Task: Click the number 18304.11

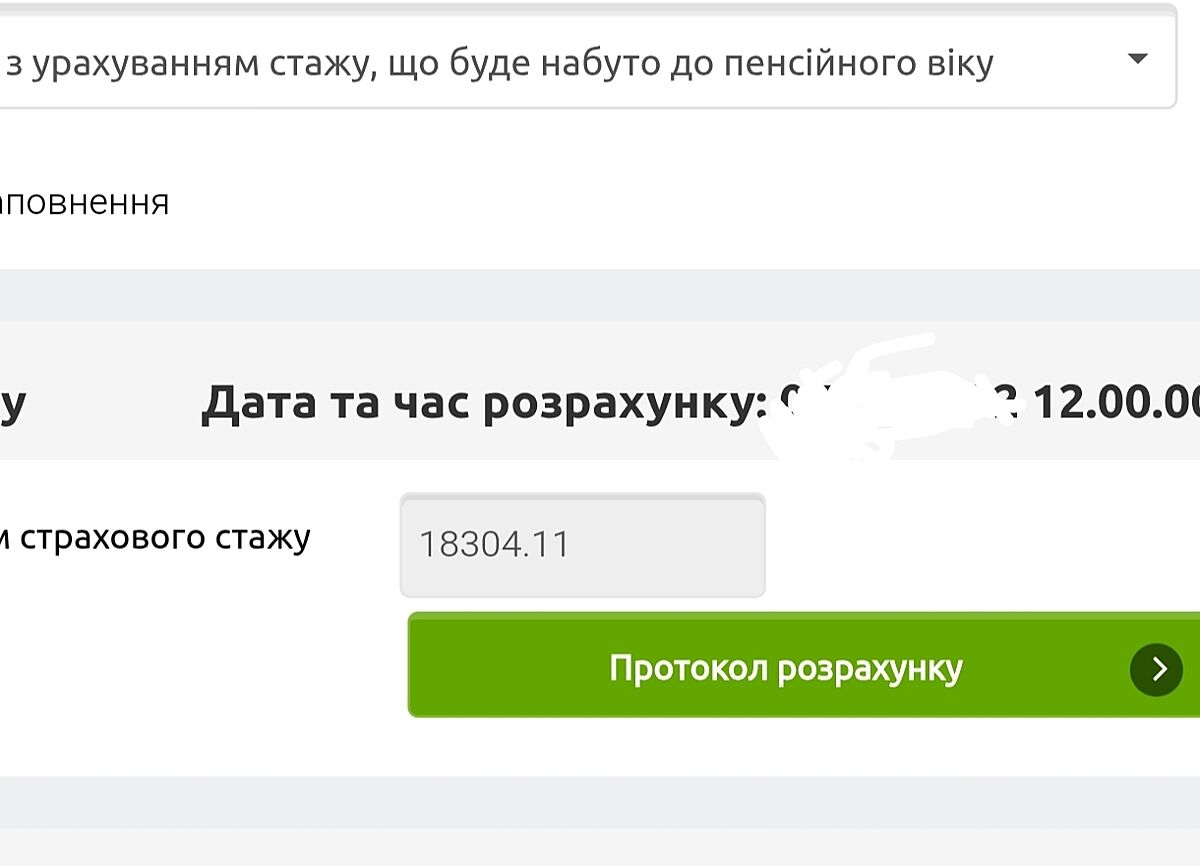Action: tap(494, 545)
